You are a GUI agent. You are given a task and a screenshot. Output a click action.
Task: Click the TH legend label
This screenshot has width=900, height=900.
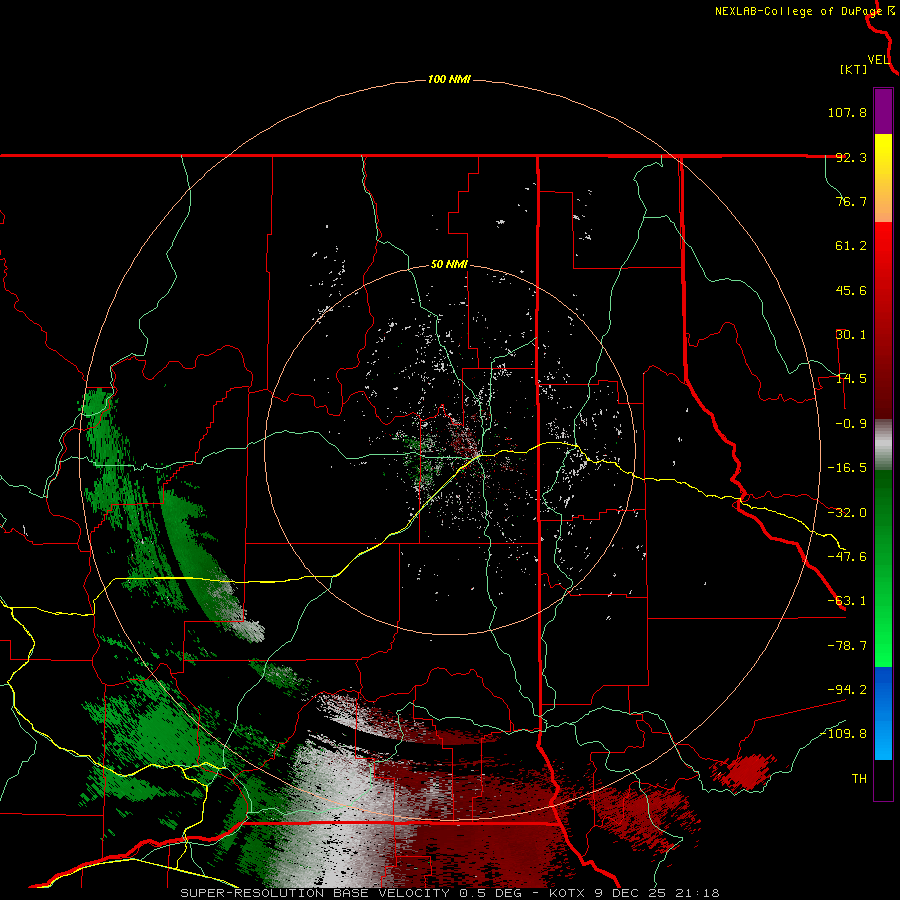tap(859, 779)
